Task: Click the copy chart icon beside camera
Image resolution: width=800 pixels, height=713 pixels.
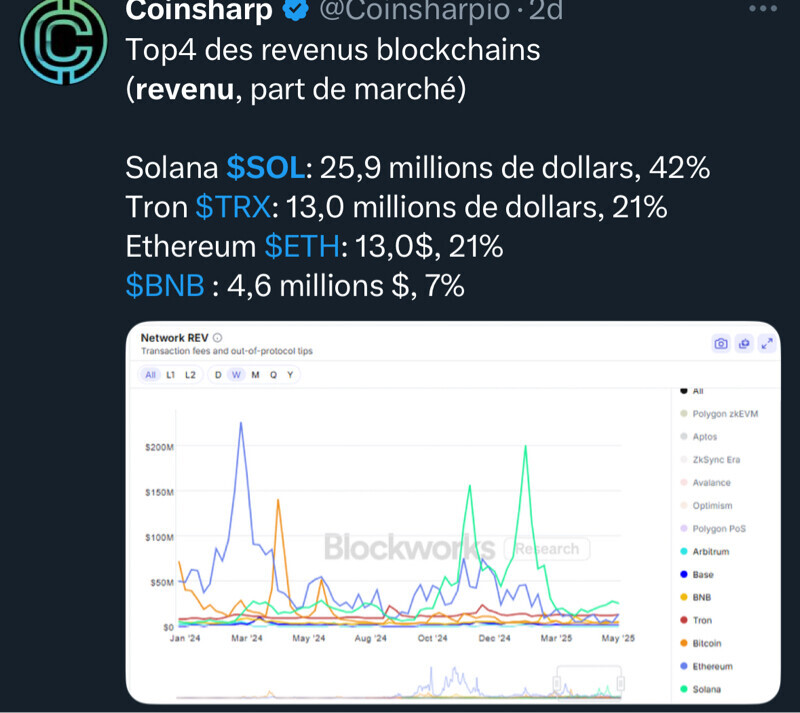Action: (x=744, y=344)
